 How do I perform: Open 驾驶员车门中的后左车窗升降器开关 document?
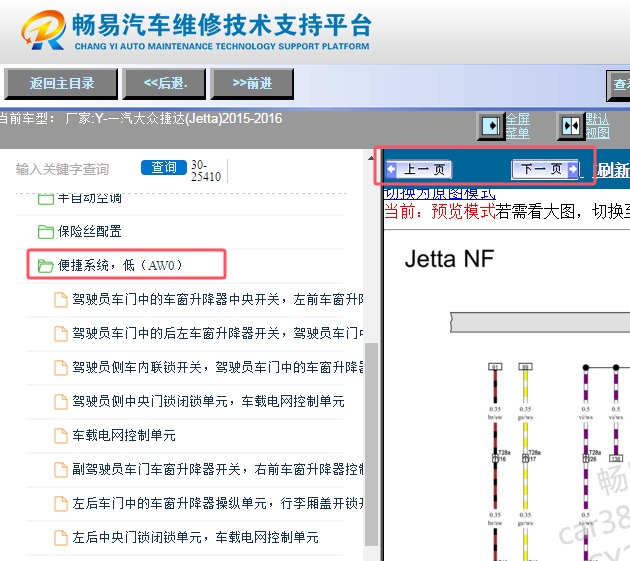click(x=217, y=333)
